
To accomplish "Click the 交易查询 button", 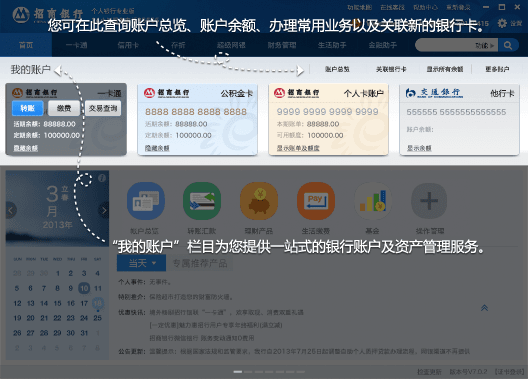I will 103,108.
